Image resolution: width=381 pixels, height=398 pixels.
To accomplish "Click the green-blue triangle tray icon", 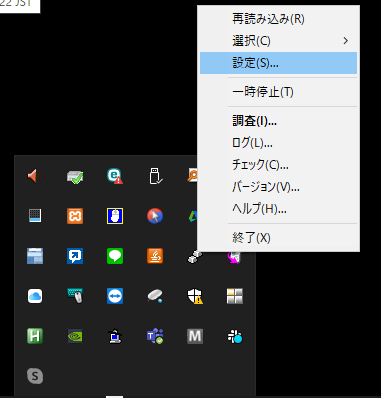I will 193,216.
